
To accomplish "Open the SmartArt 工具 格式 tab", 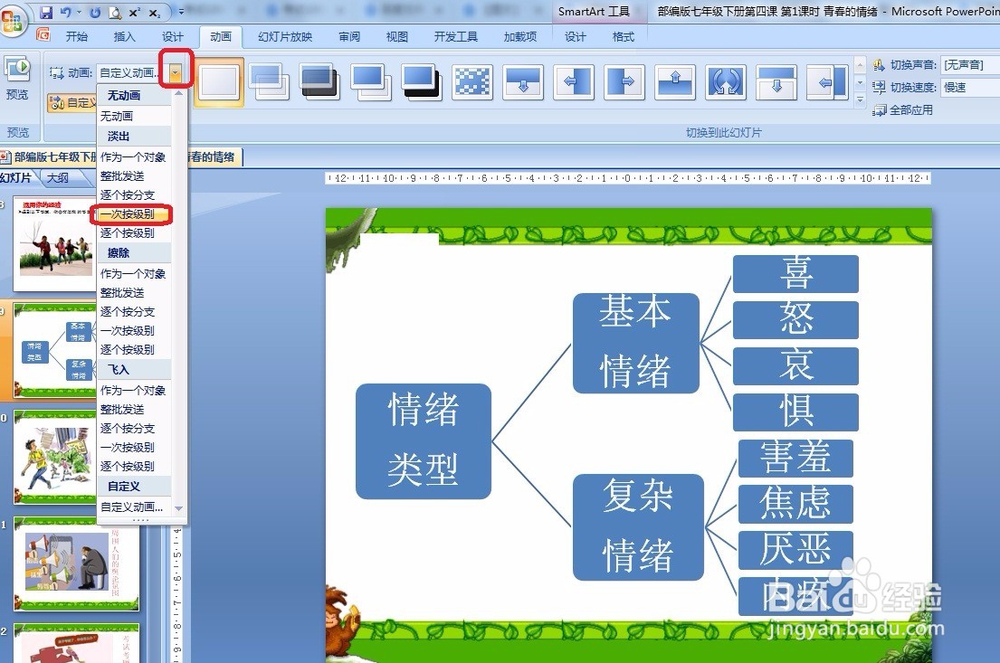I will 623,37.
